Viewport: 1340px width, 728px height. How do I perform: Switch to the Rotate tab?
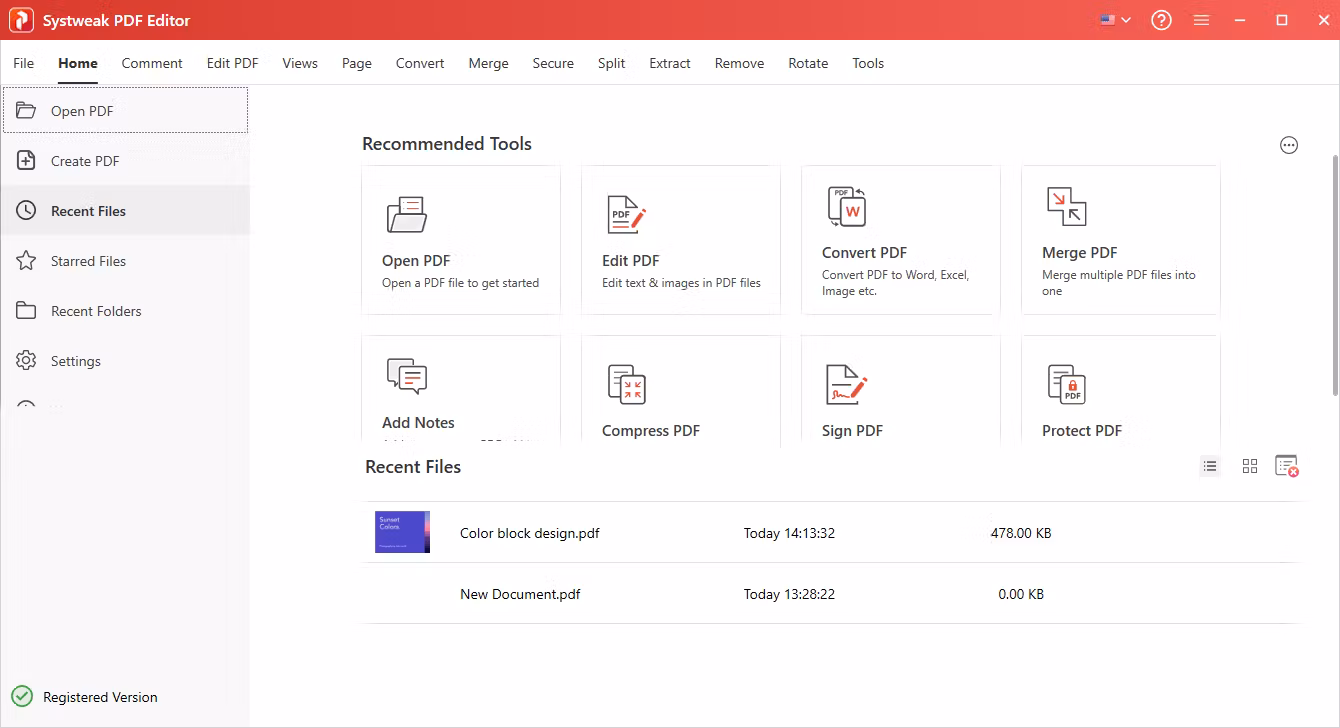point(808,63)
